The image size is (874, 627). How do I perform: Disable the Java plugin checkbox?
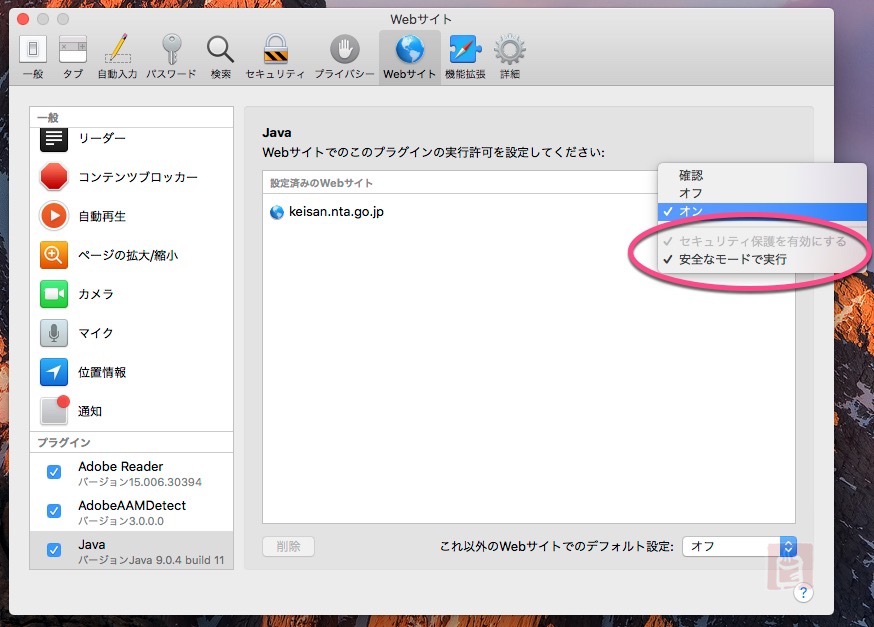tap(54, 550)
